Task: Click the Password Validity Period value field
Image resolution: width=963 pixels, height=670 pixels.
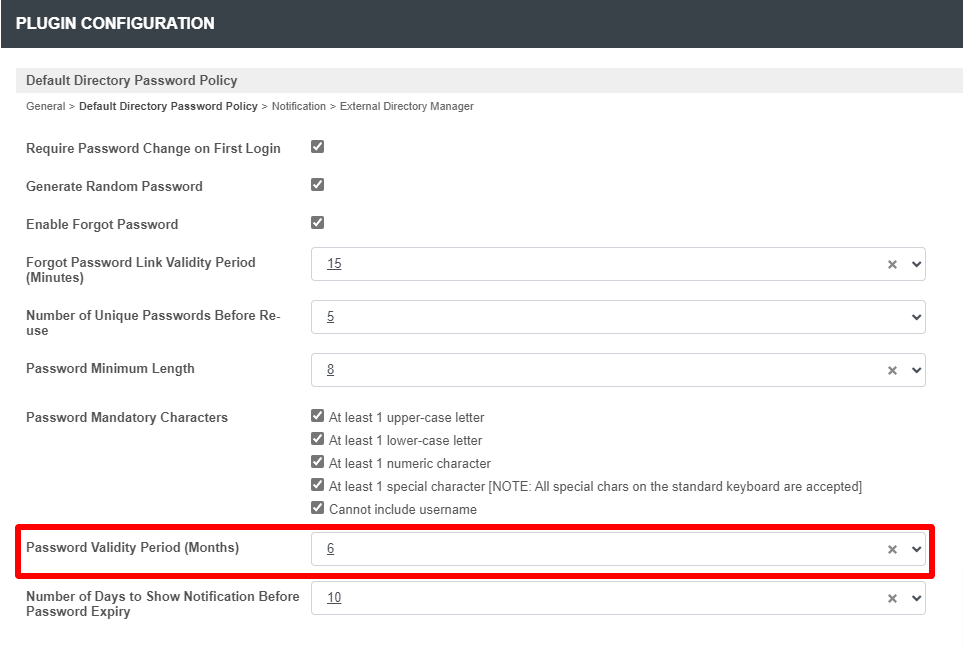Action: point(618,549)
